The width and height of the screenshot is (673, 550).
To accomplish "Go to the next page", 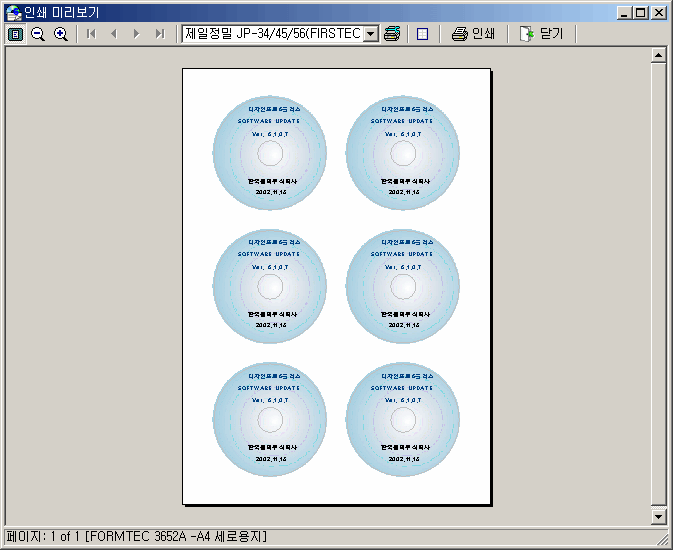I will [x=136, y=34].
